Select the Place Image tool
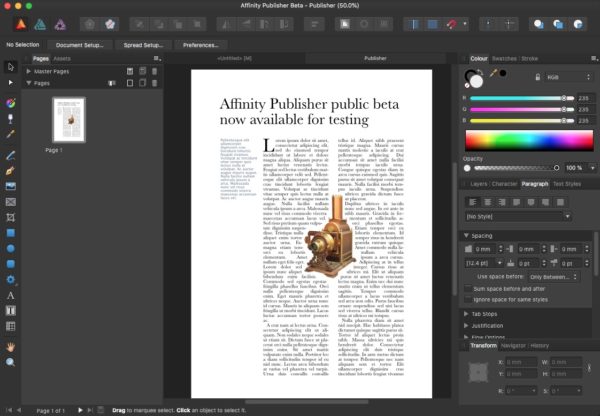The width and height of the screenshot is (600, 416). (x=11, y=186)
